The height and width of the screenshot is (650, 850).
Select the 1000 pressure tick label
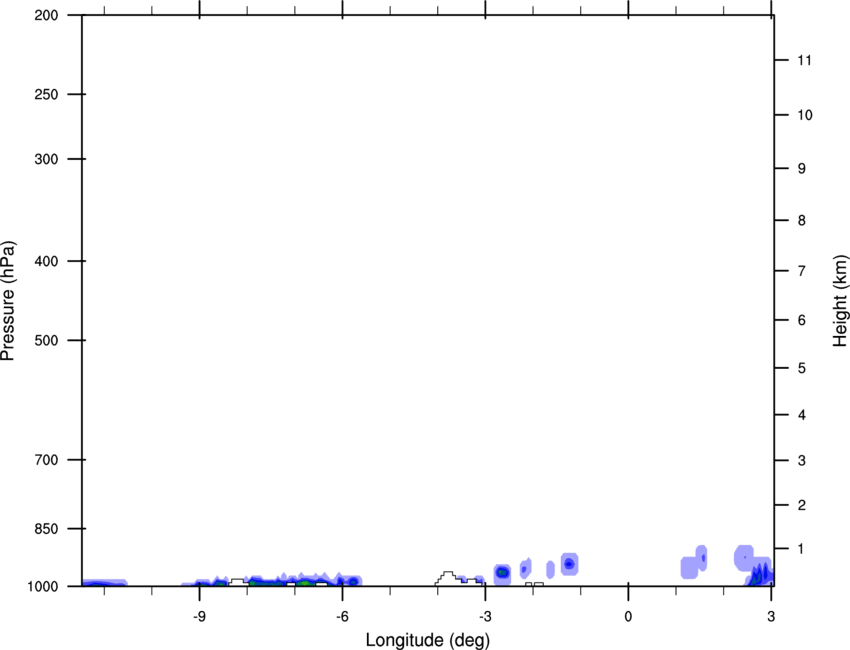43,587
